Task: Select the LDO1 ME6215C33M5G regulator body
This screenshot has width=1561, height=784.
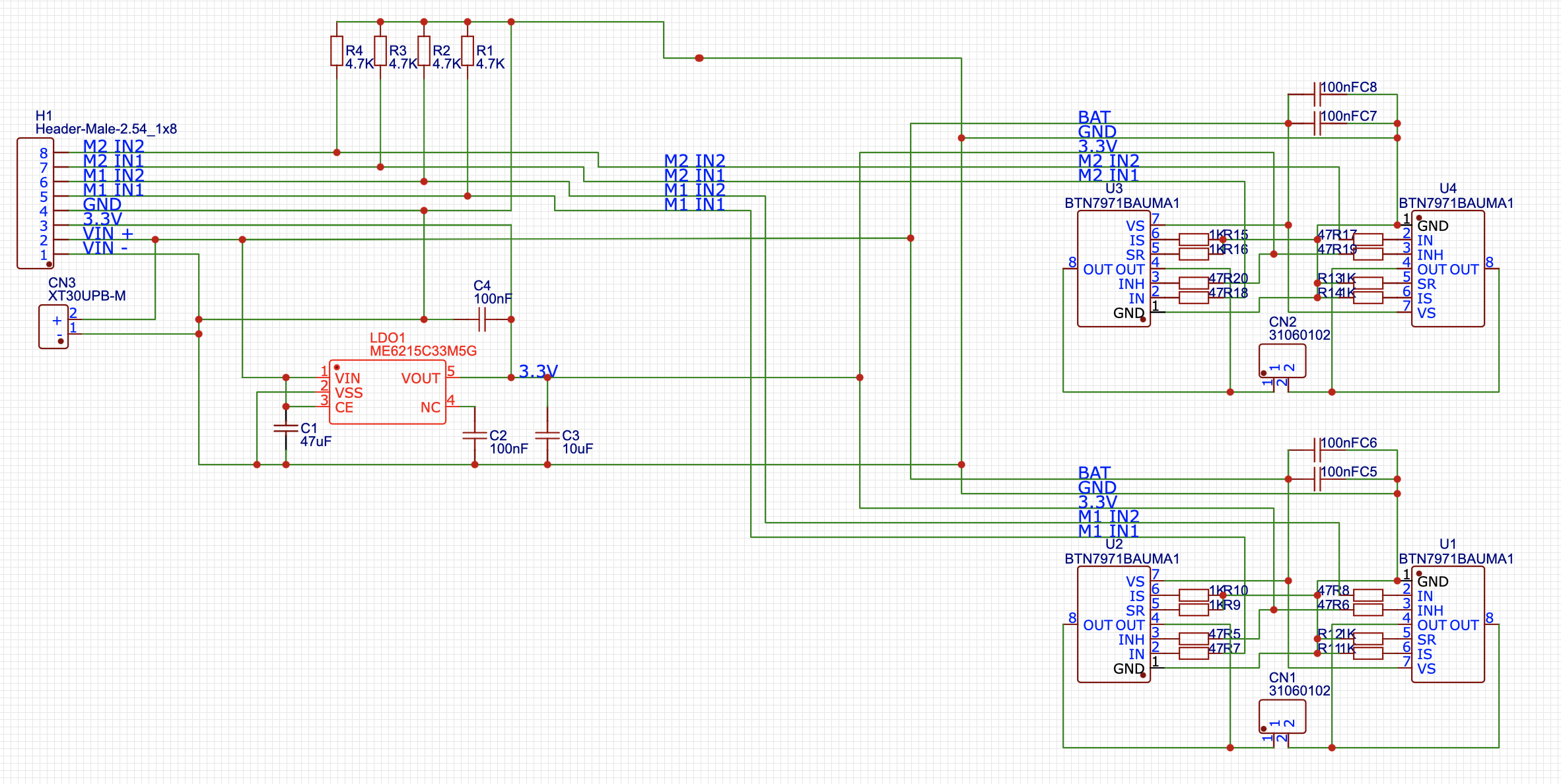Action: point(388,393)
